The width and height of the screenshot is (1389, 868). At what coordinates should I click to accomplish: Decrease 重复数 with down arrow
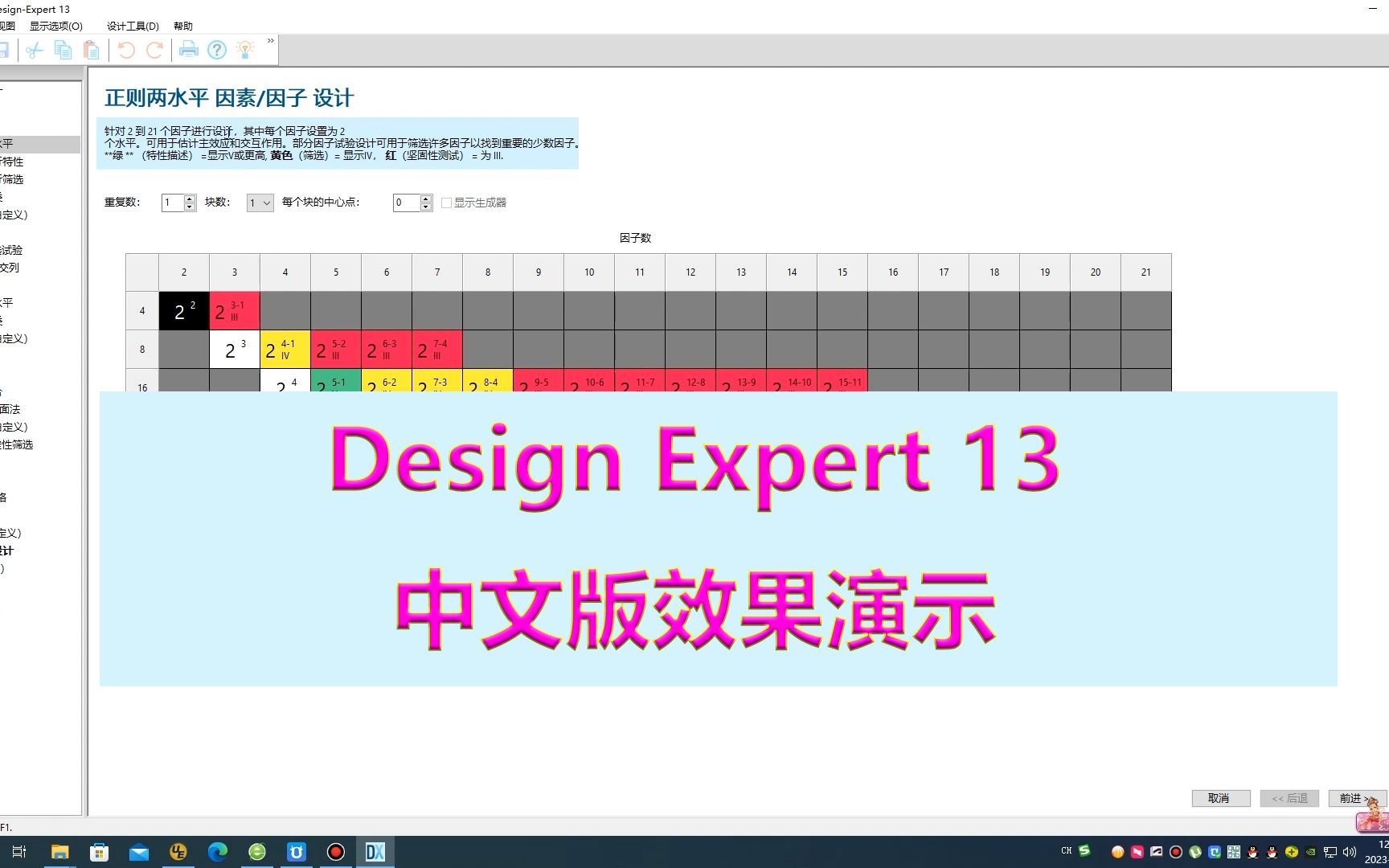[x=190, y=207]
